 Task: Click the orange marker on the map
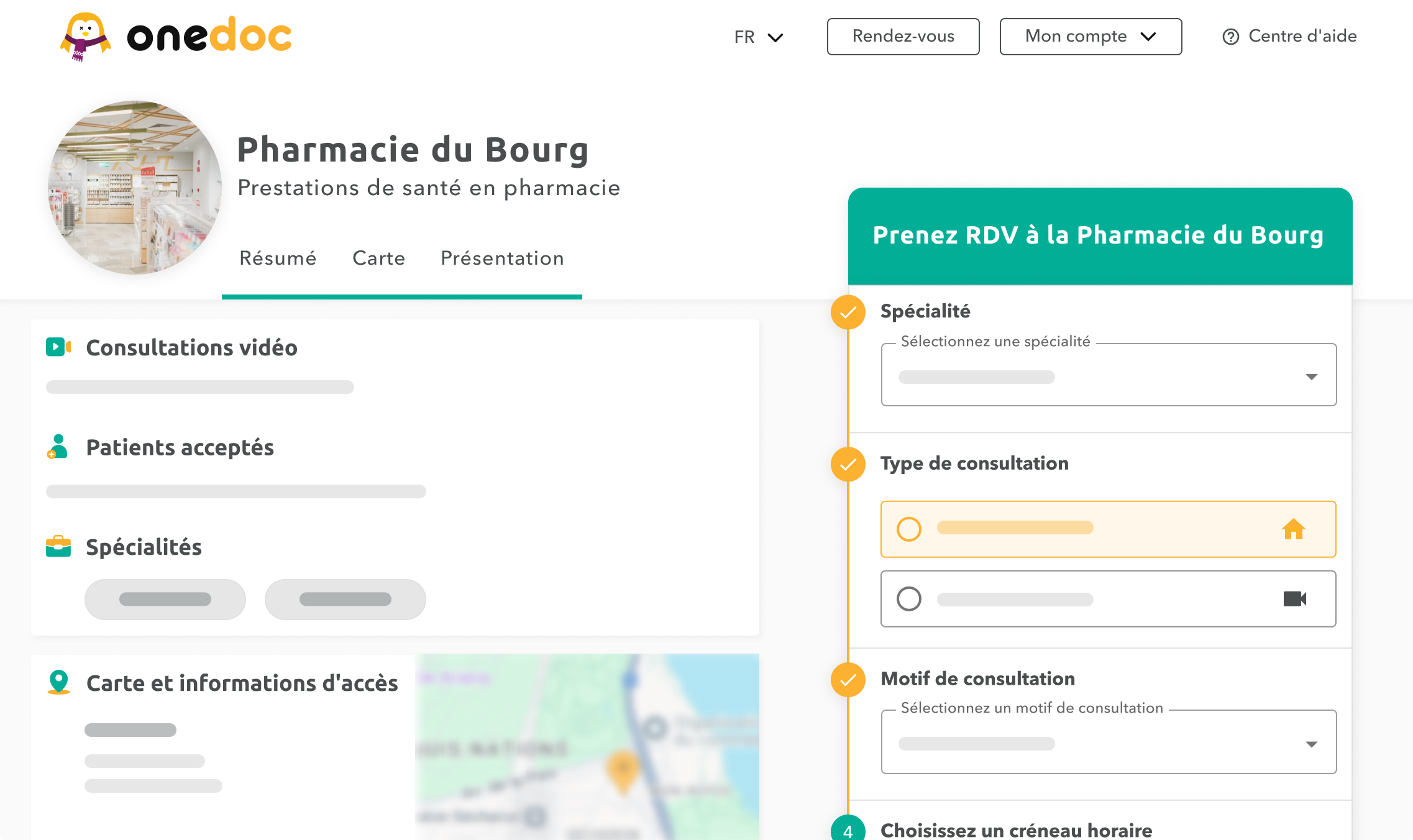623,772
